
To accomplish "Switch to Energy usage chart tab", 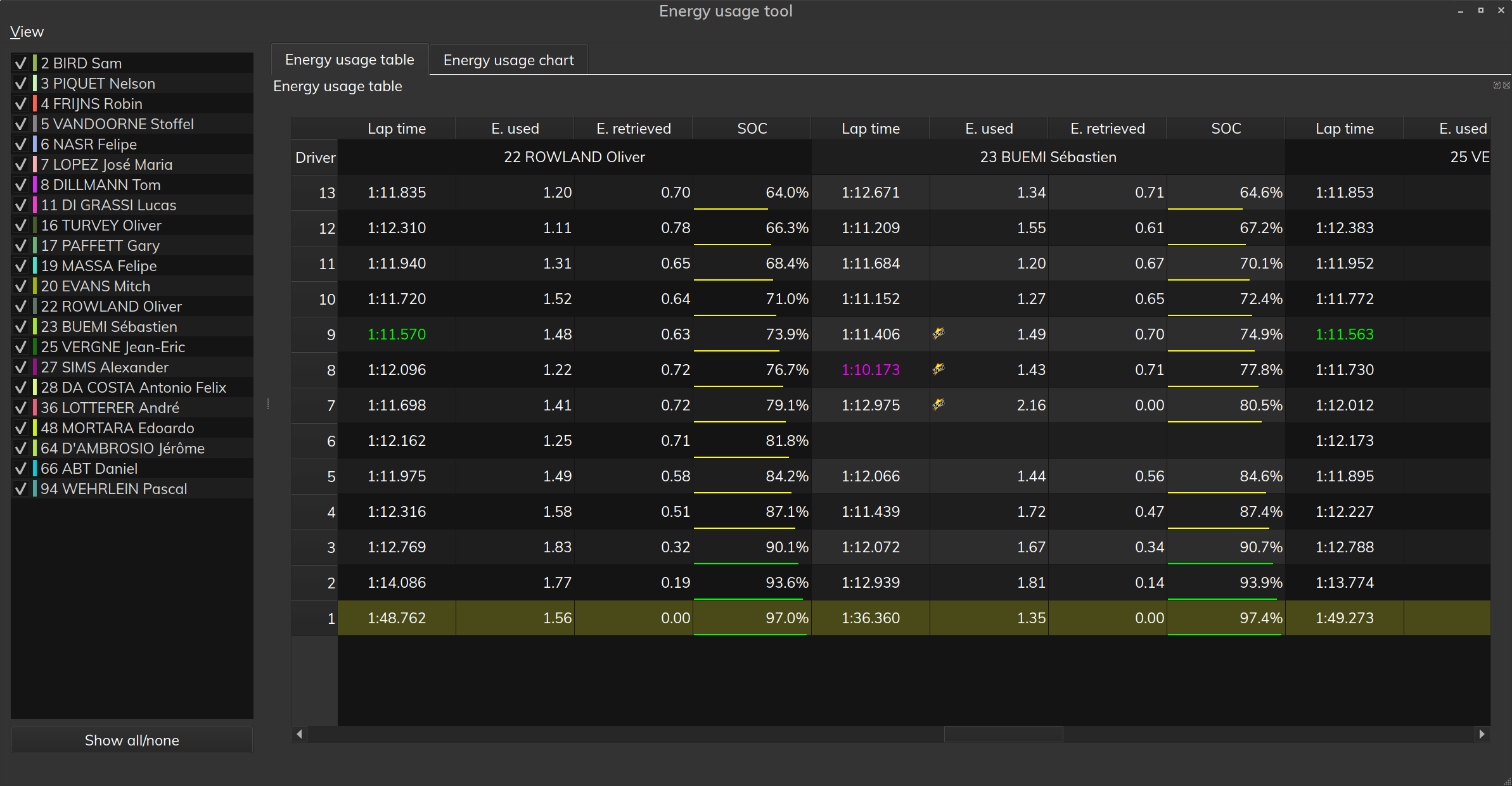I will 508,60.
